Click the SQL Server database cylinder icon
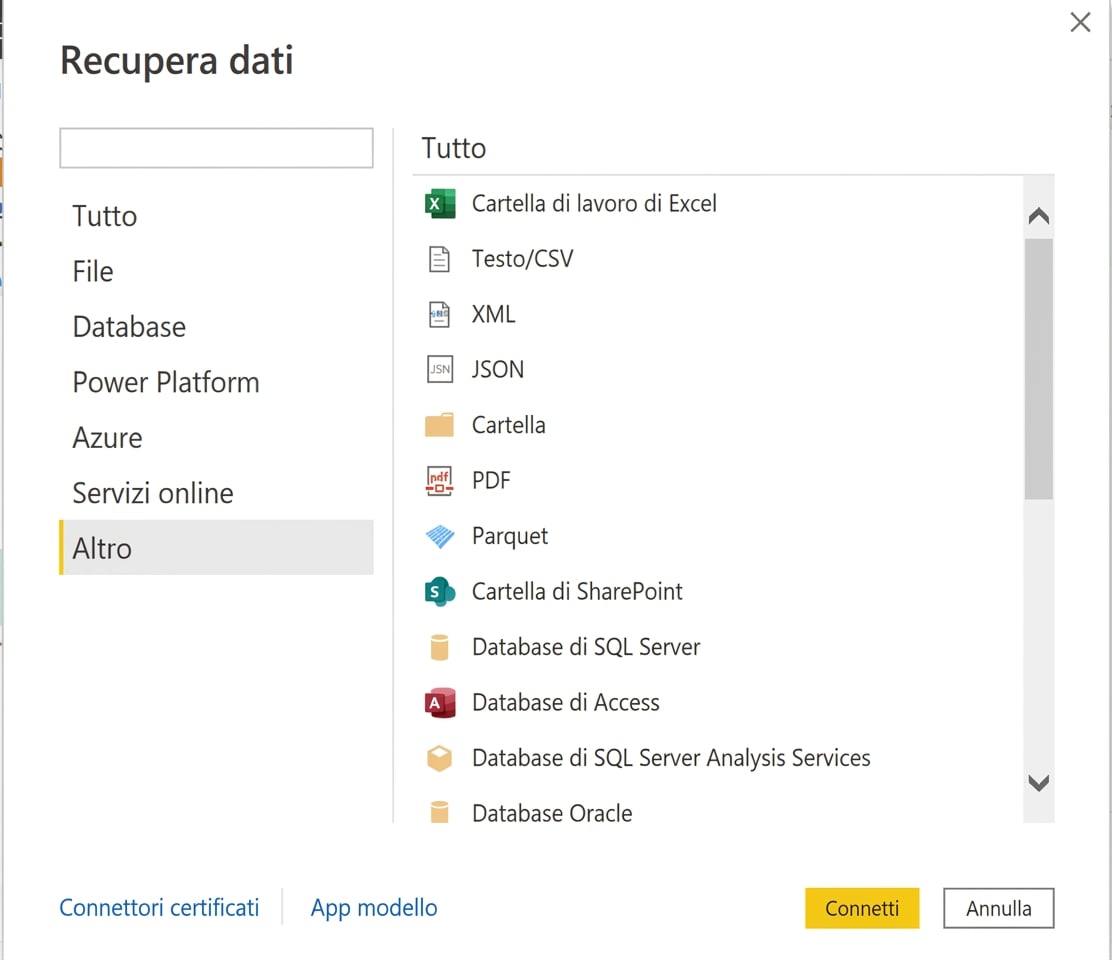Screen dimensions: 1112x960 click(x=440, y=647)
